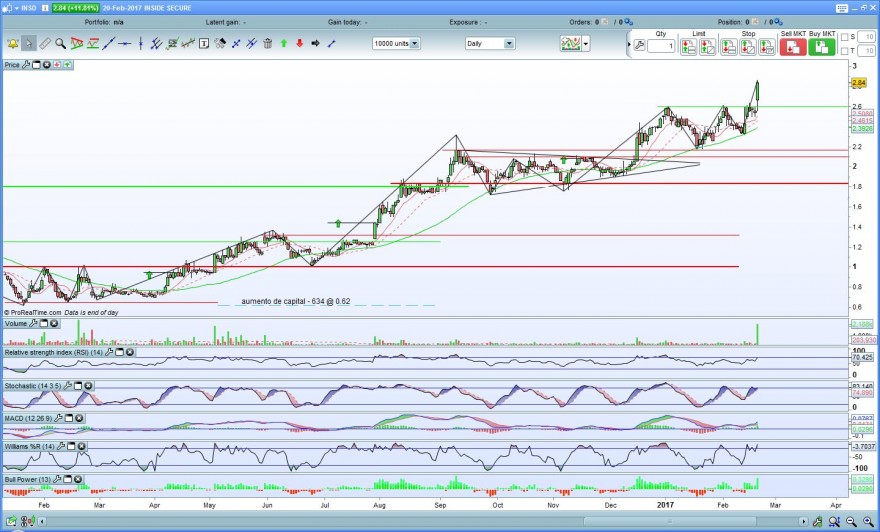The image size is (880, 532).
Task: Pick the horizontal line drawing tool
Action: 125,43
